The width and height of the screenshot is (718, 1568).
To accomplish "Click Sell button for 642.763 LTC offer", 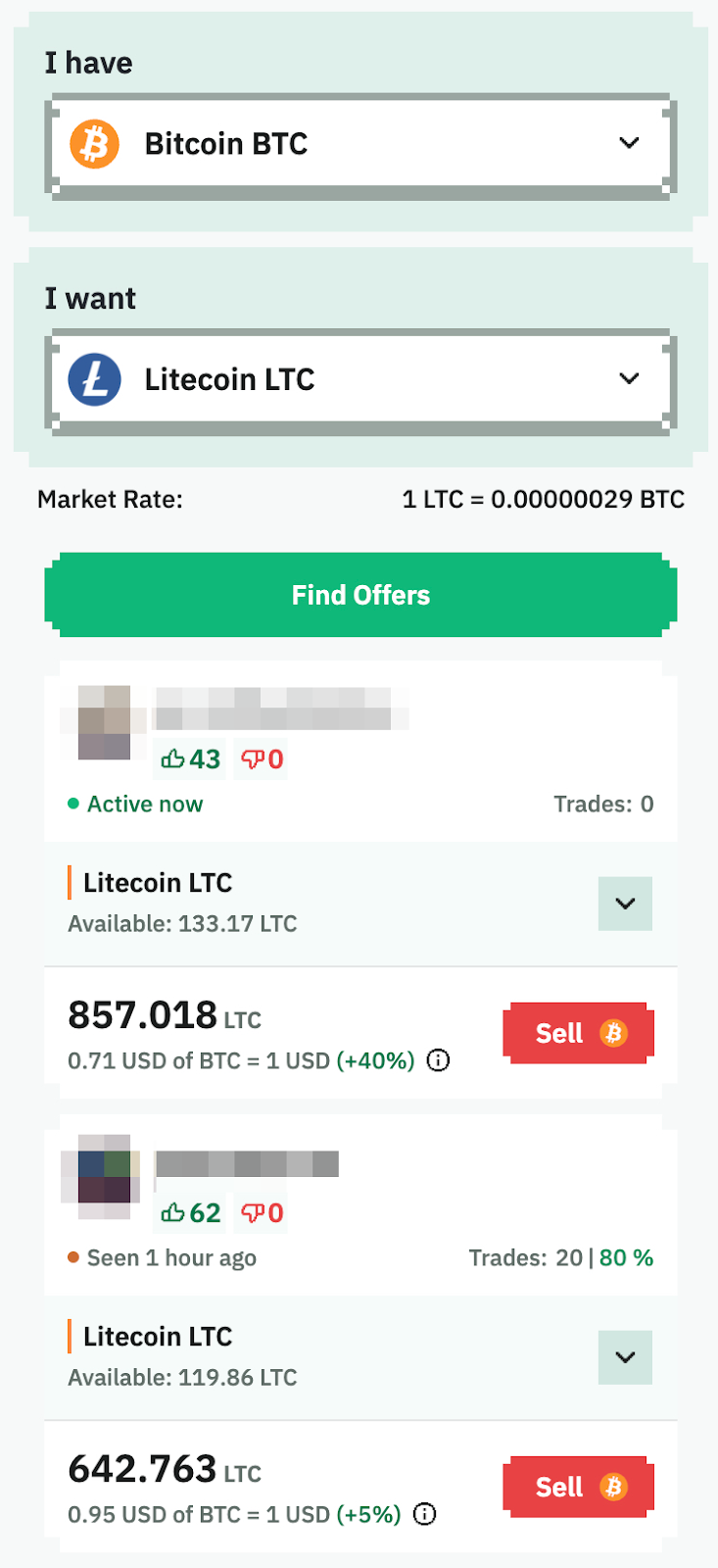I will pyautogui.click(x=579, y=1487).
